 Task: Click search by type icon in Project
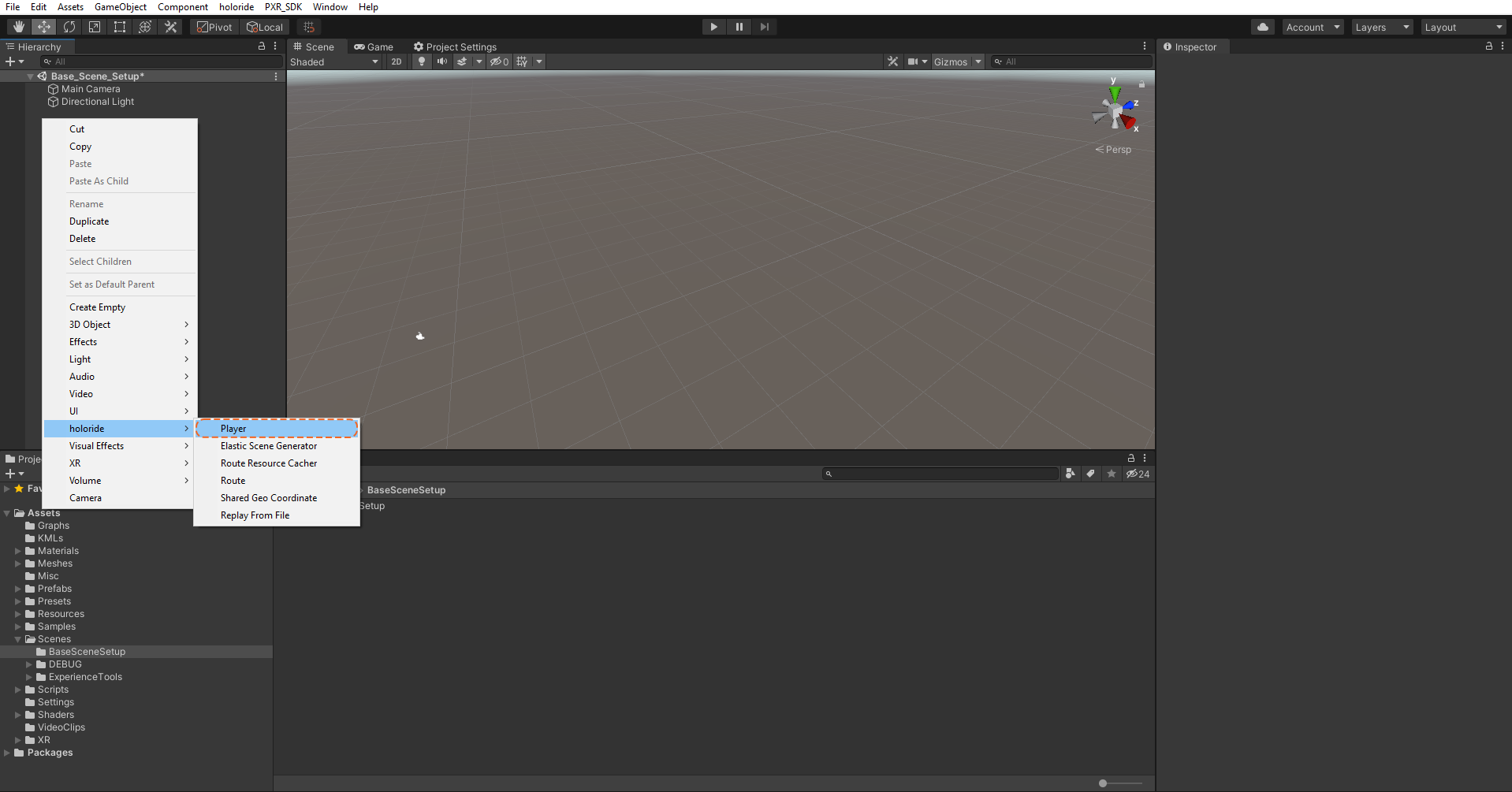click(x=1070, y=474)
